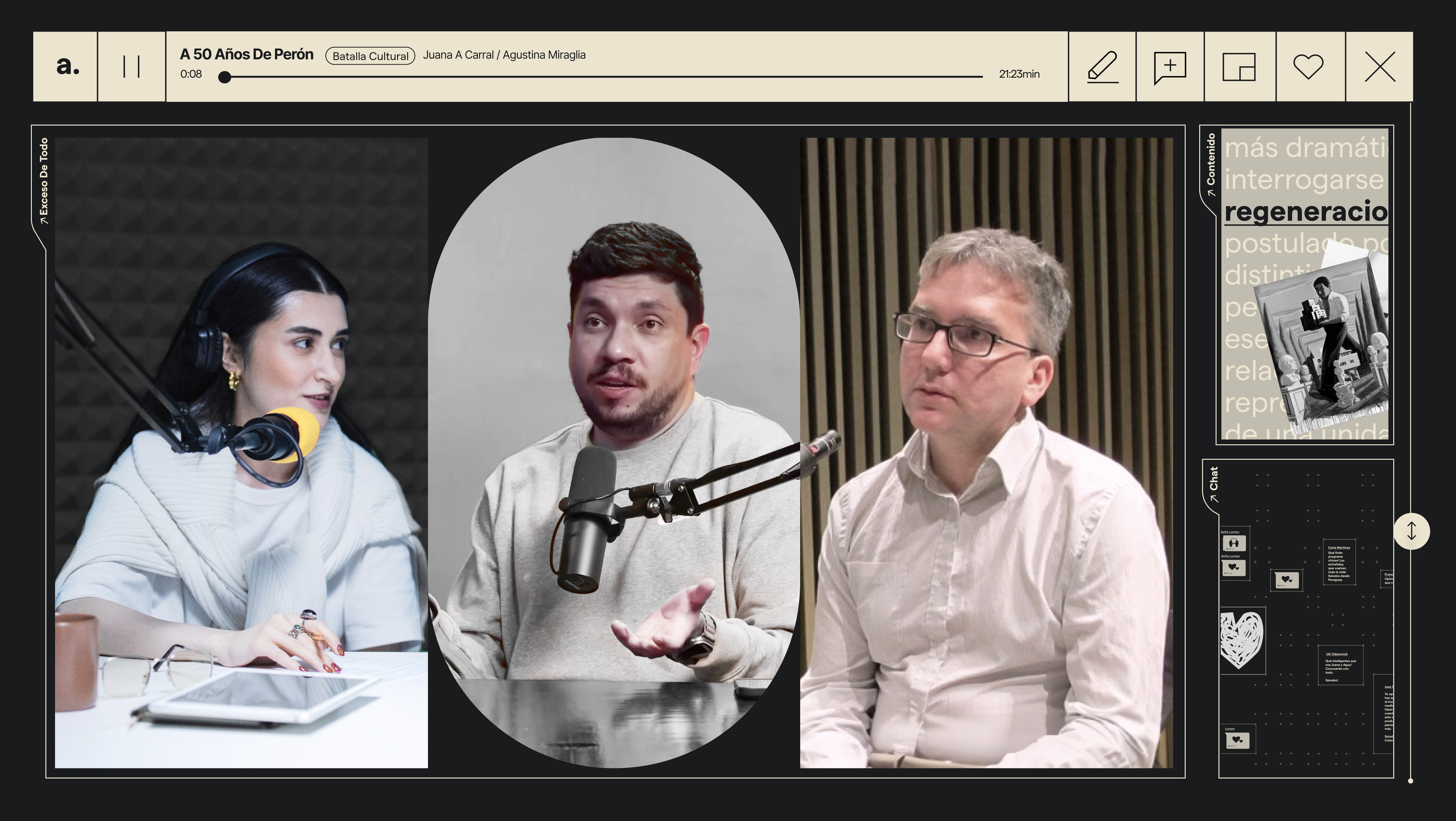This screenshot has width=1456, height=821.
Task: Click the upper Sofía Lumen username
Action: point(1230,532)
